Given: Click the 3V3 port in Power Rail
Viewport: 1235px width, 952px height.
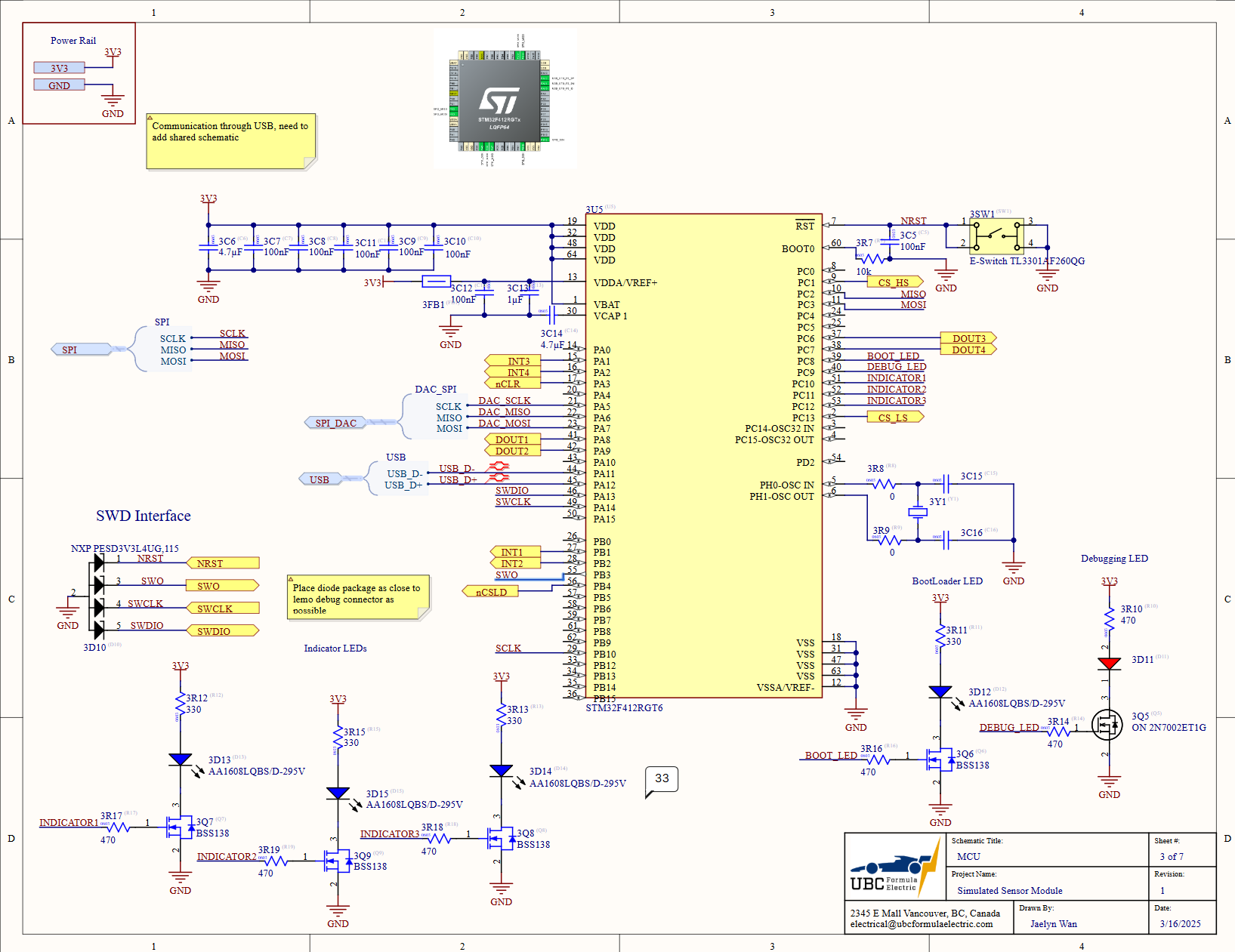Looking at the screenshot, I should click(x=59, y=68).
